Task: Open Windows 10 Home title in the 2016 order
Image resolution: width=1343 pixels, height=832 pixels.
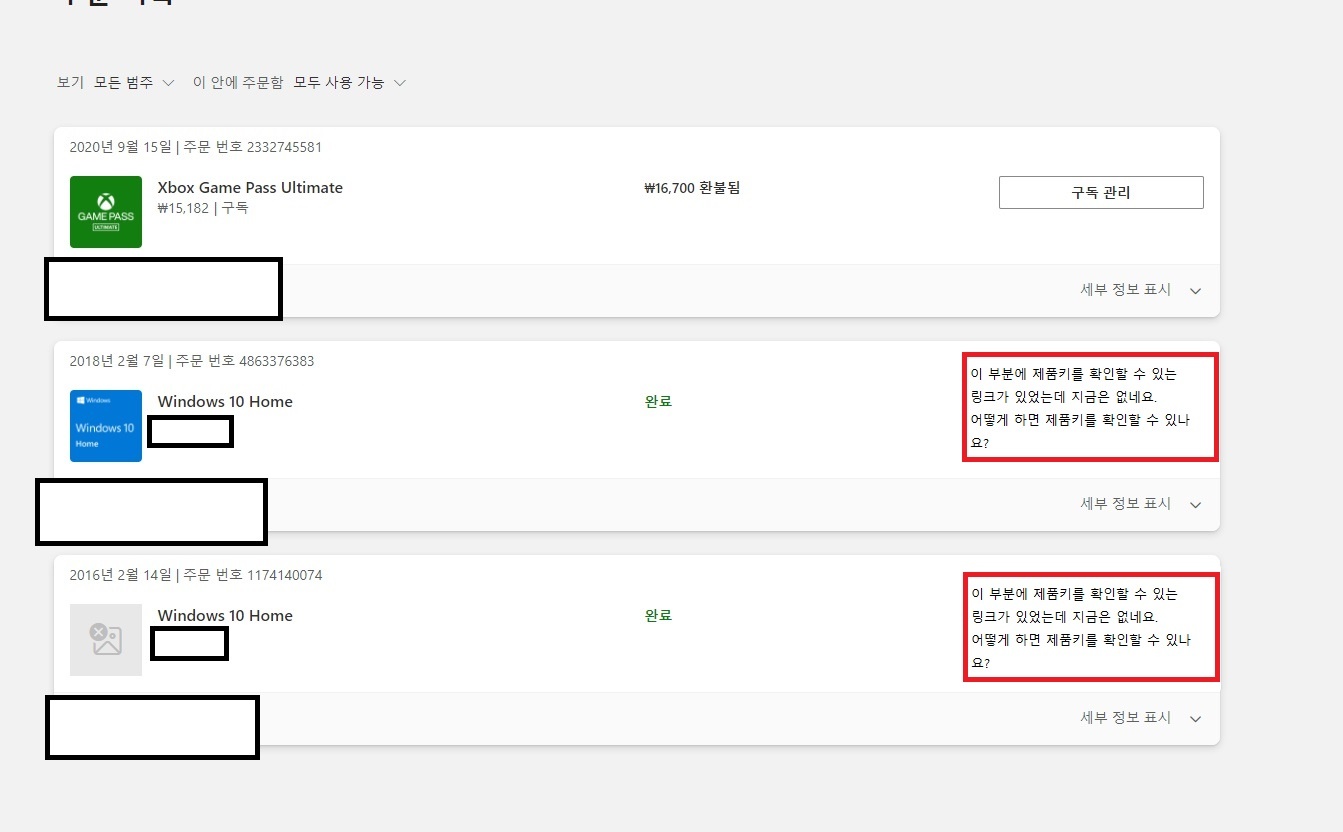Action: (225, 615)
